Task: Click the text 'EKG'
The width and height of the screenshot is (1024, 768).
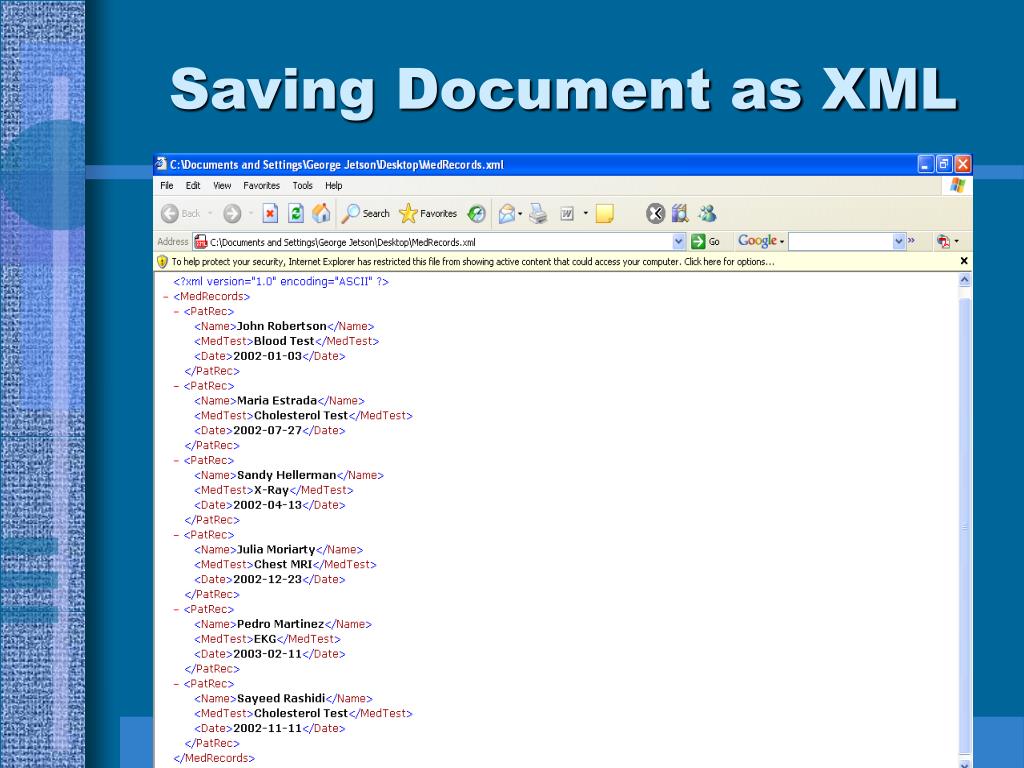Action: (x=265, y=639)
